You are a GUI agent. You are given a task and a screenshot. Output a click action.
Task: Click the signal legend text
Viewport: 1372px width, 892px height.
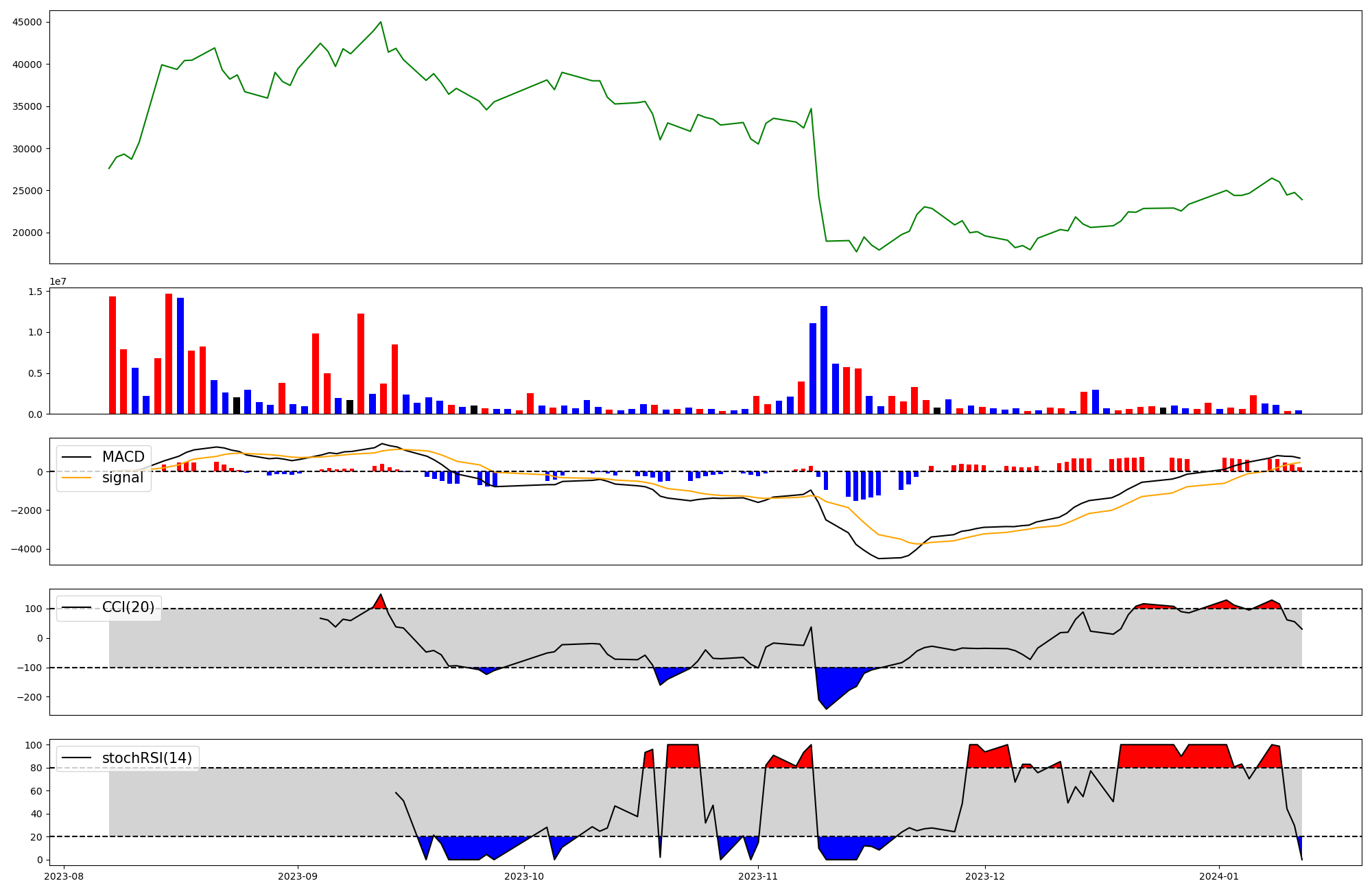click(x=123, y=478)
